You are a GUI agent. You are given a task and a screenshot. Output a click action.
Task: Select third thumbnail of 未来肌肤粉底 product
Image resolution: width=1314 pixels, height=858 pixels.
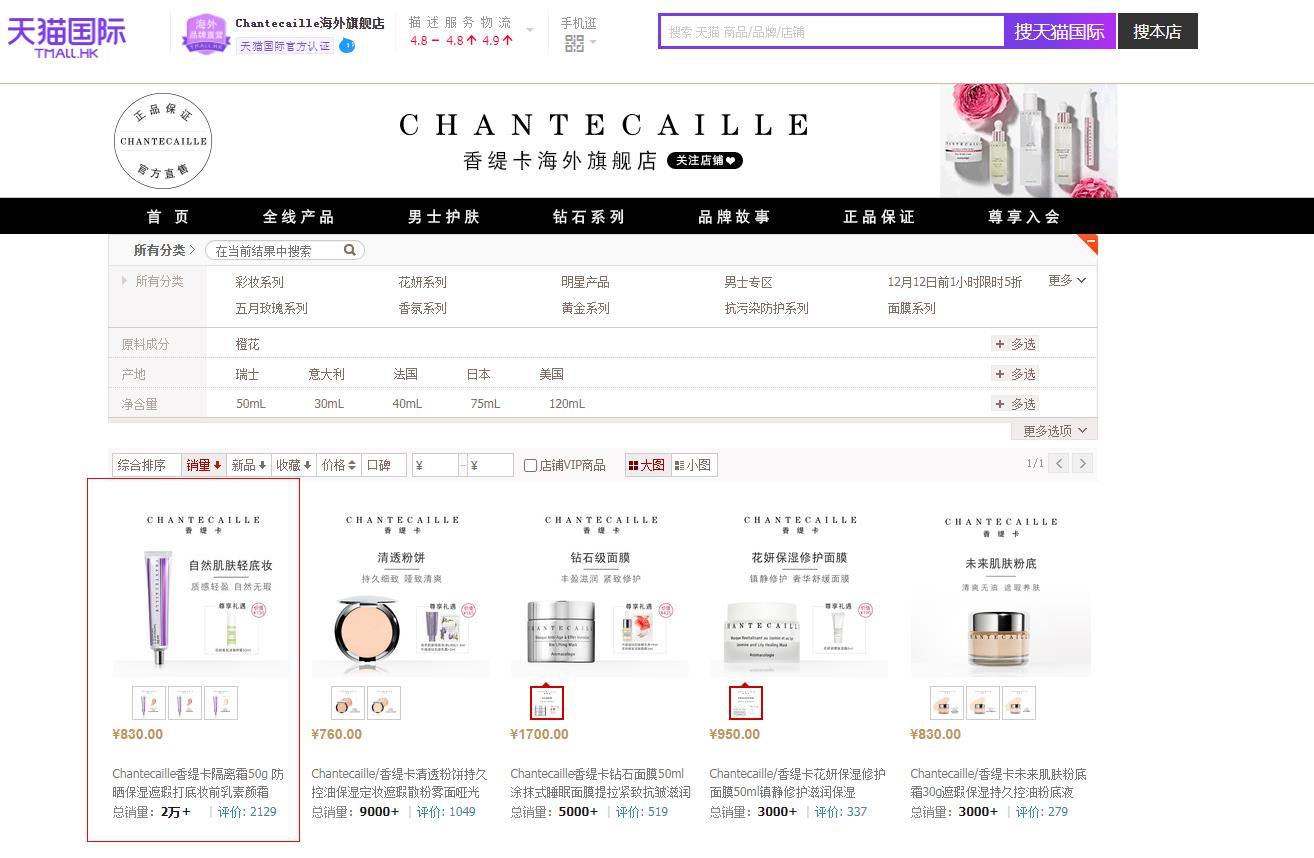coord(1019,703)
